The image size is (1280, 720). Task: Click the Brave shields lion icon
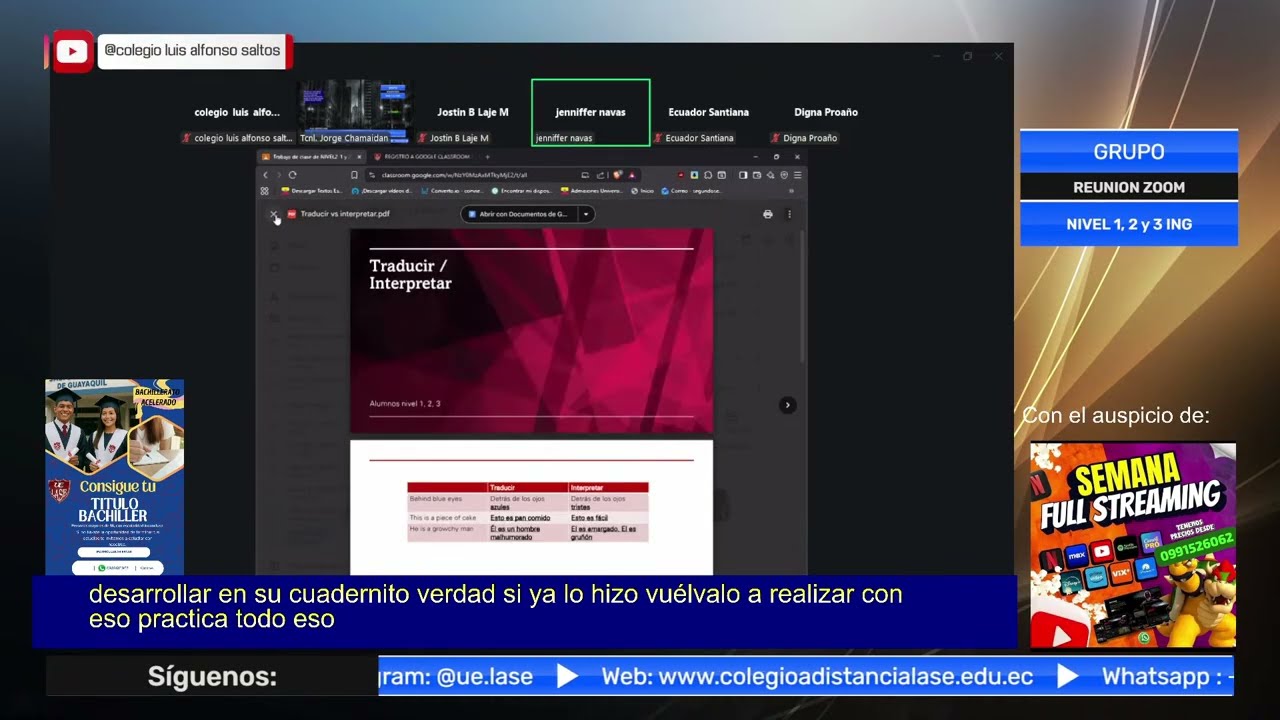(x=618, y=175)
